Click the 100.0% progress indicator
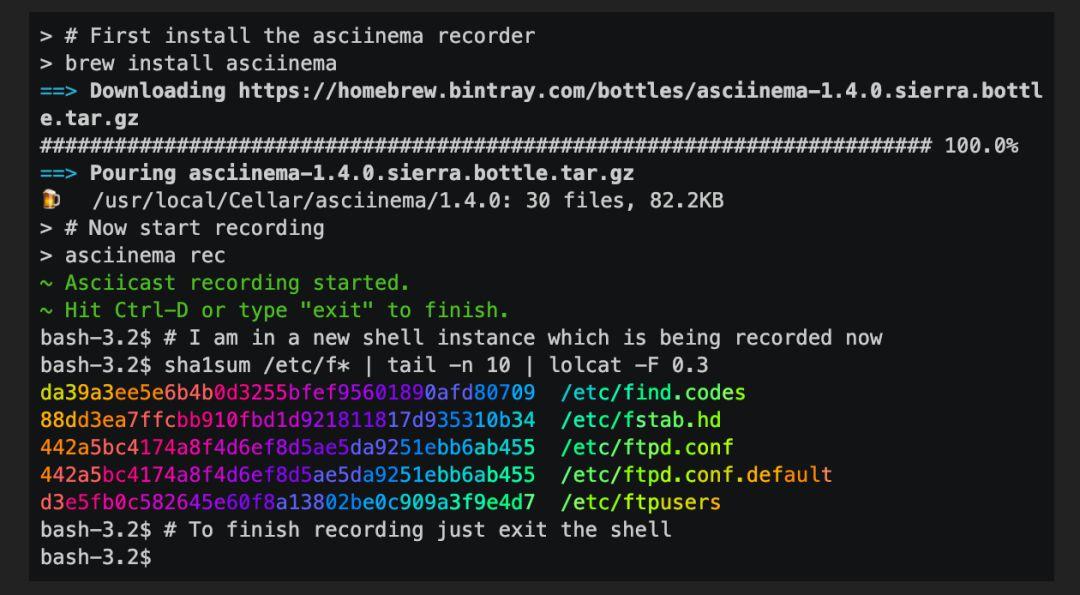This screenshot has height=595, width=1080. (x=981, y=146)
